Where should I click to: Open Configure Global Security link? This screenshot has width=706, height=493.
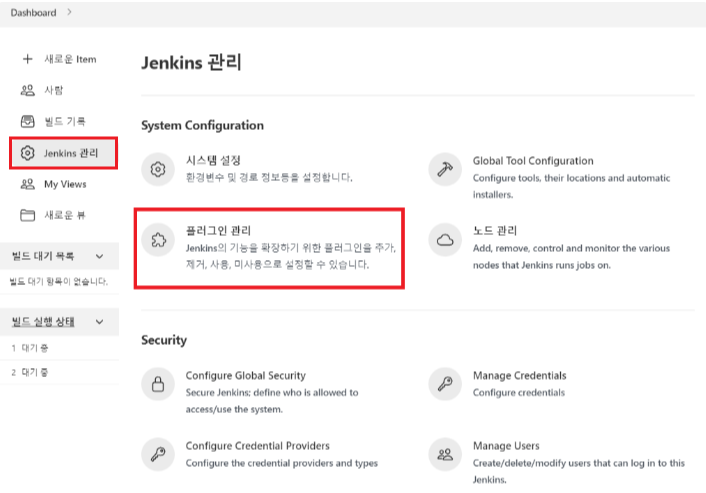coord(245,375)
